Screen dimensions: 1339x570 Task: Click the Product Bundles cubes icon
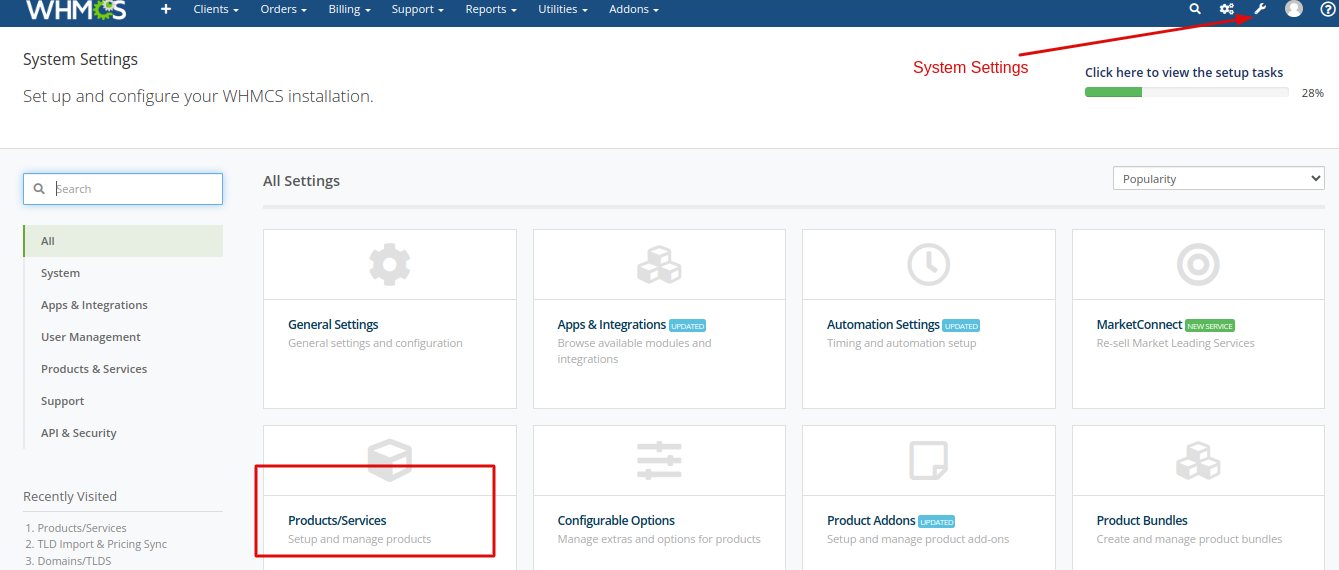(1198, 460)
